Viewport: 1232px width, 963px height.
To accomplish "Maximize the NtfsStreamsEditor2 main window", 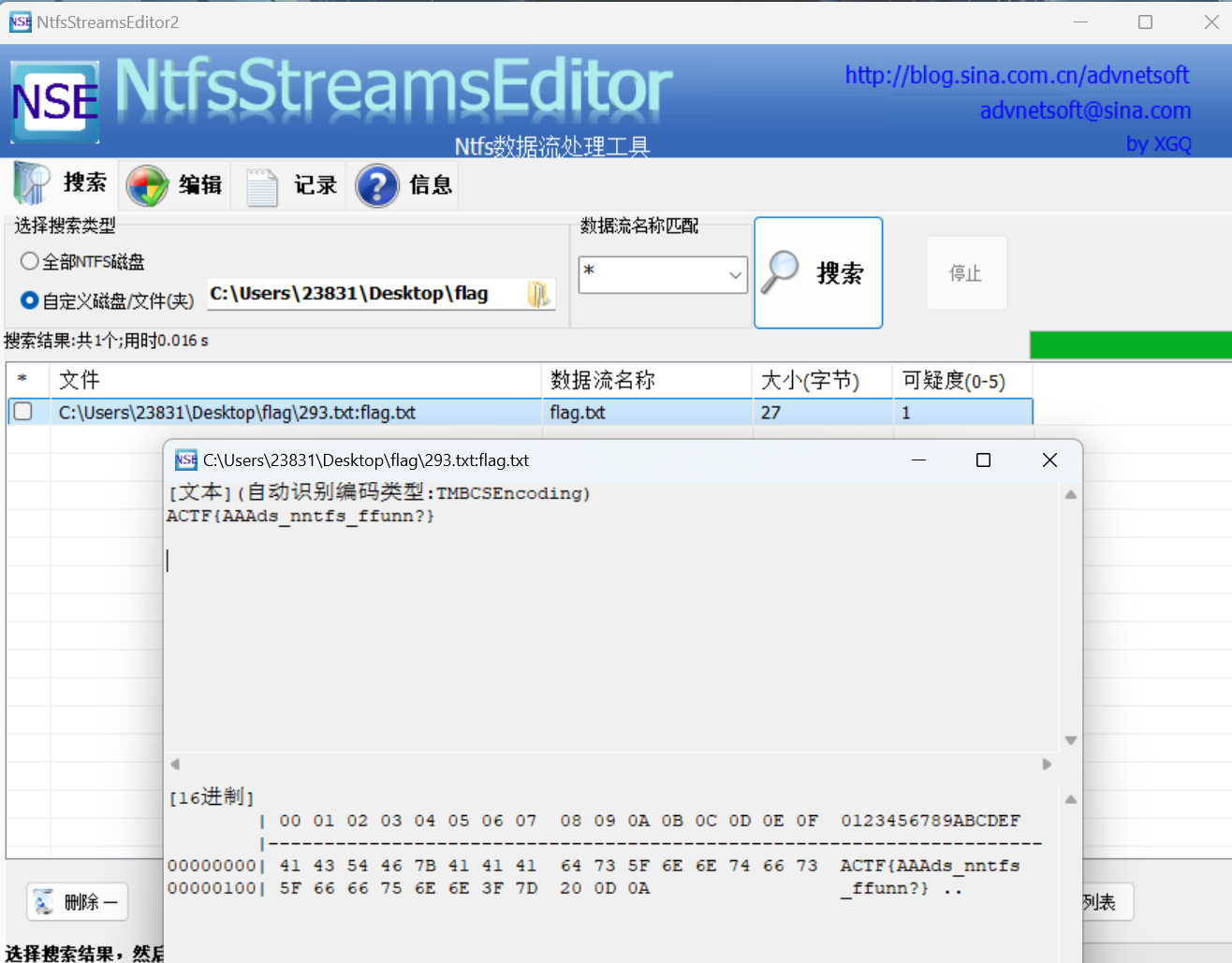I will 1145,22.
